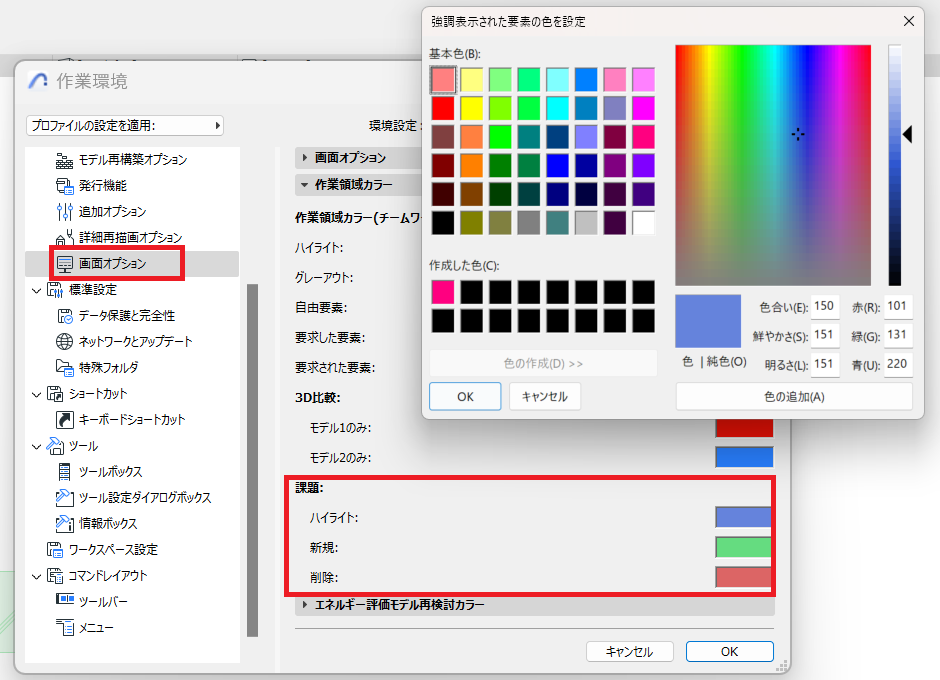The width and height of the screenshot is (940, 680).
Task: Click the Archicad logo in 作業環境 title
Action: [38, 80]
